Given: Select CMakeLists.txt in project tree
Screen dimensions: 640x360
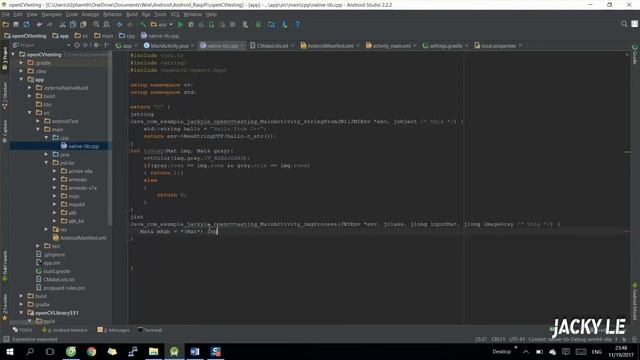Looking at the screenshot, I should tap(59, 280).
